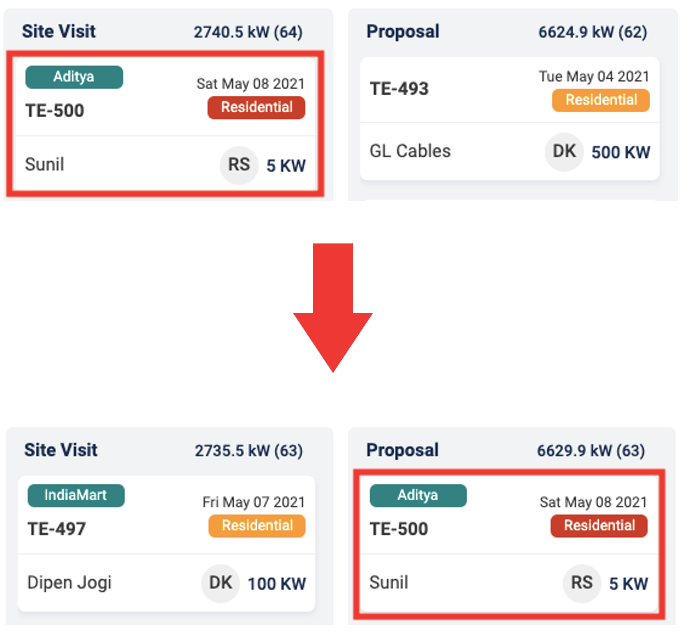Click RS avatar in the 2740.5 kW column
Screen dimensions: 684x633
[x=239, y=165]
